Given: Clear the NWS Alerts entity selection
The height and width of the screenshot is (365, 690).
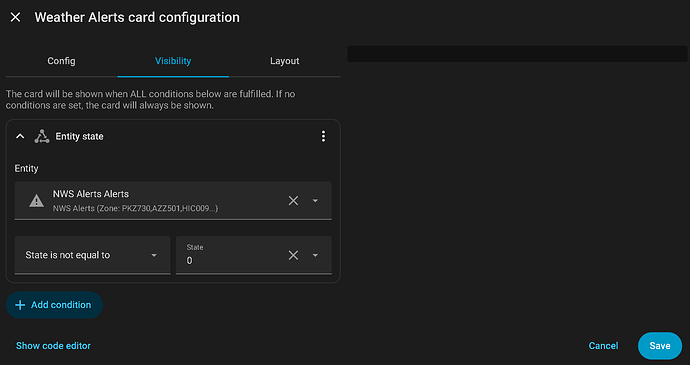Looking at the screenshot, I should click(293, 201).
